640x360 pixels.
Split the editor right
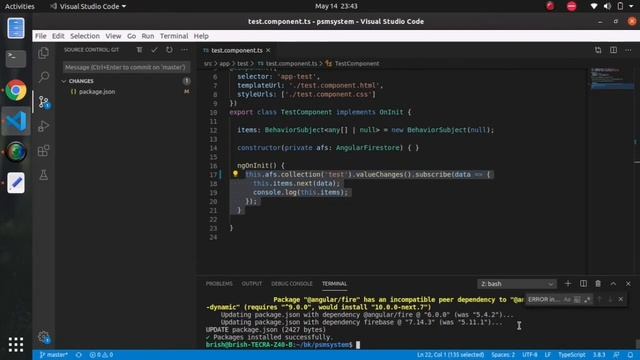click(613, 50)
